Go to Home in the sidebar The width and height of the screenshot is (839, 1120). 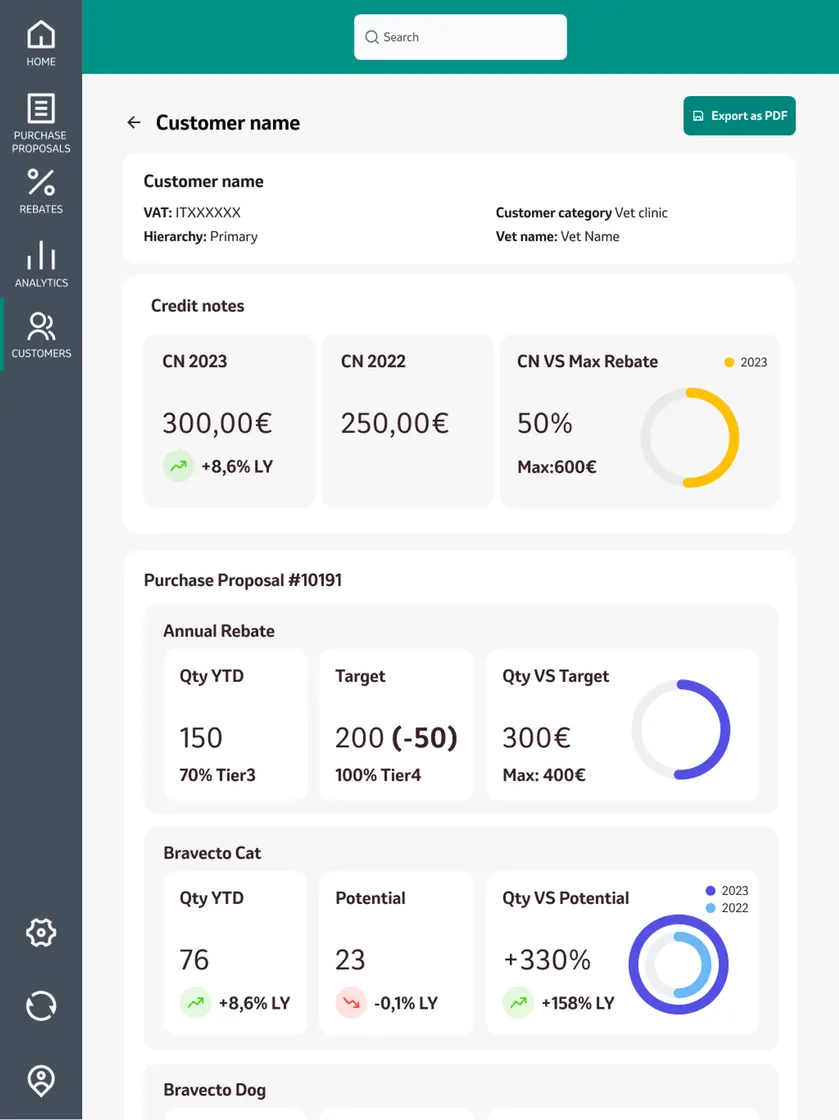[41, 44]
